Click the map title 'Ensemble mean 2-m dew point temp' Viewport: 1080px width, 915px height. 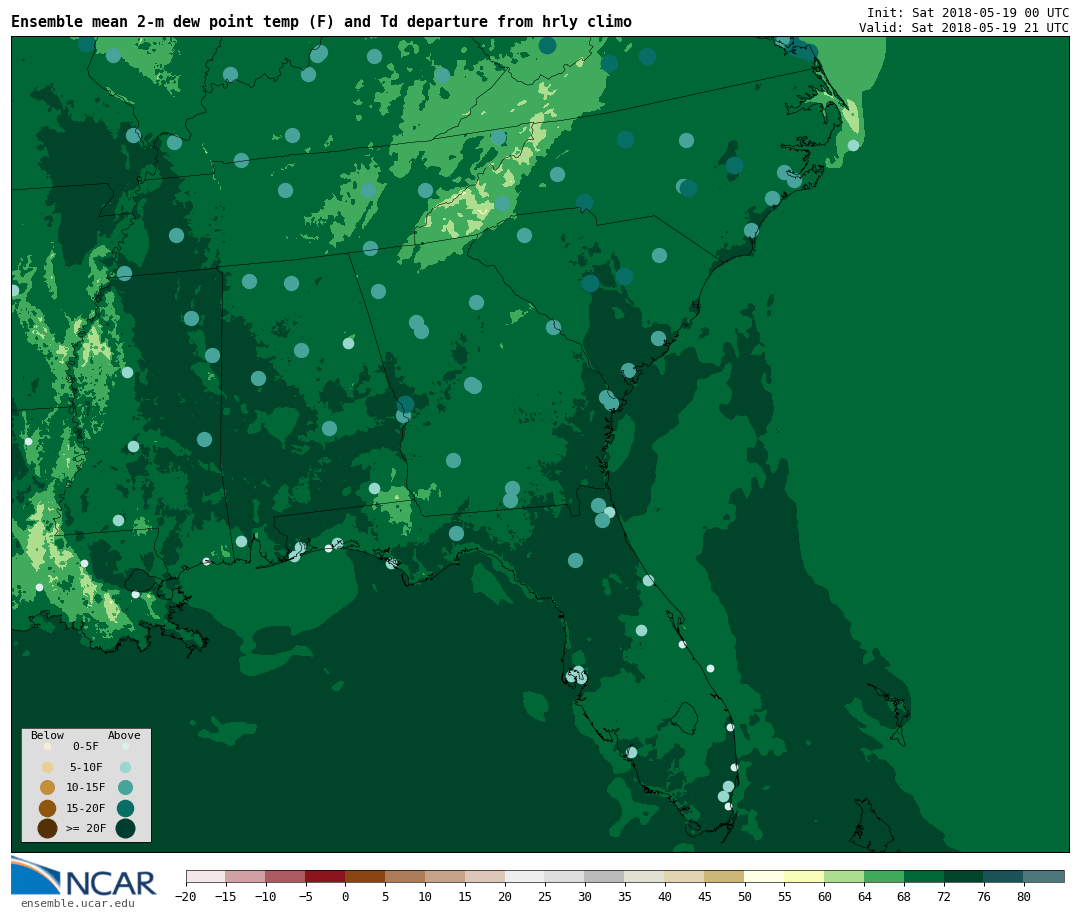tap(155, 22)
